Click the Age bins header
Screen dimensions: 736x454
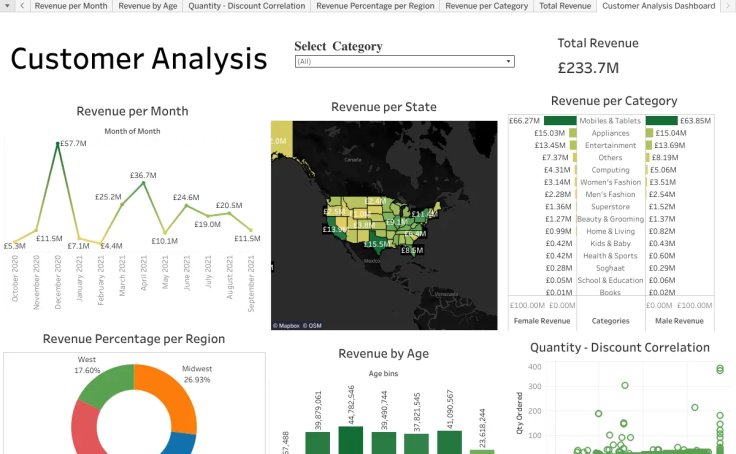tap(383, 374)
